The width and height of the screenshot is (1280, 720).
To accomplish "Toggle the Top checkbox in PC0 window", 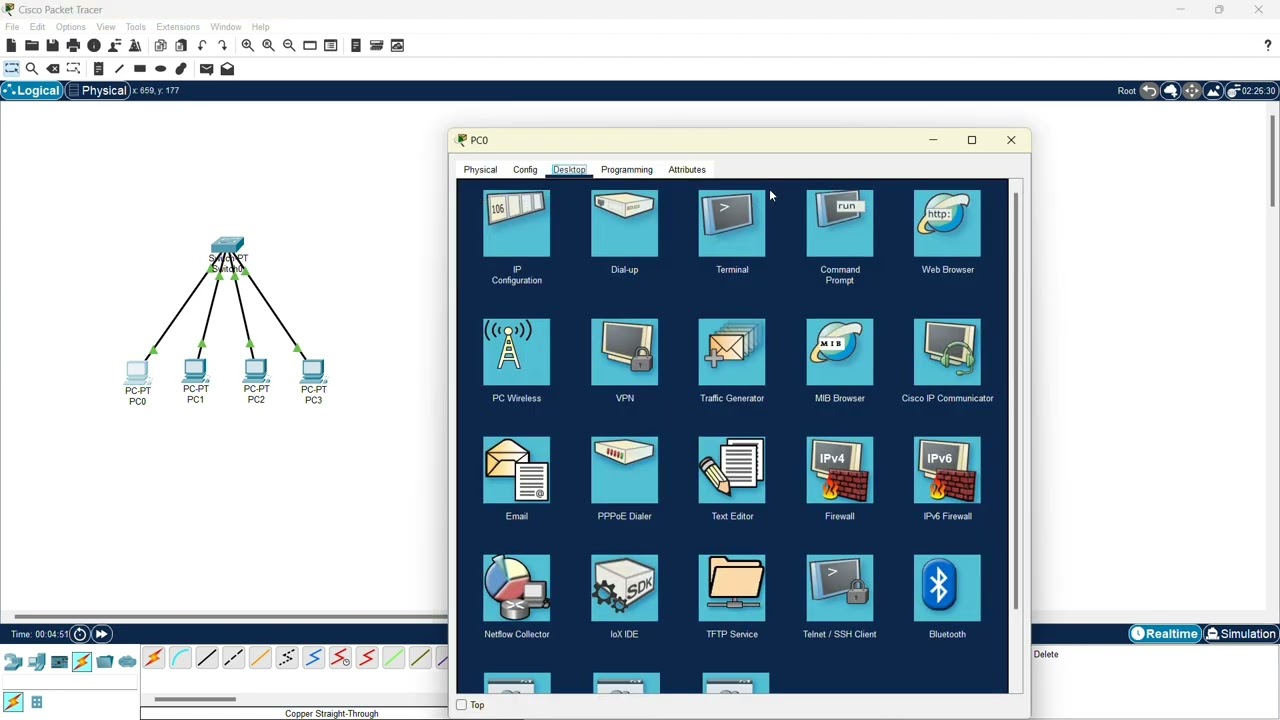I will click(461, 705).
